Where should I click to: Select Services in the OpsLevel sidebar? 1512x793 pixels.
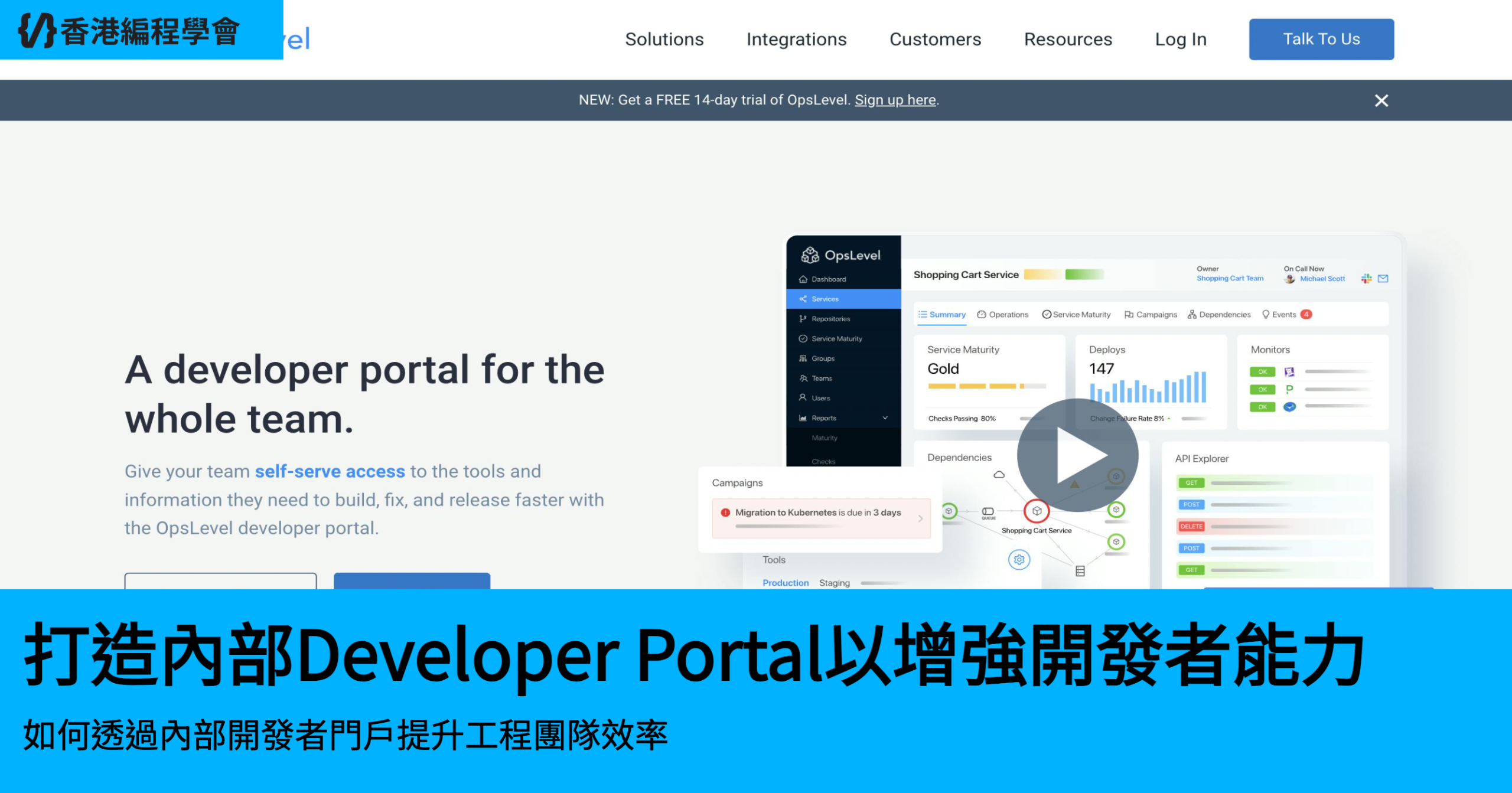pyautogui.click(x=843, y=299)
